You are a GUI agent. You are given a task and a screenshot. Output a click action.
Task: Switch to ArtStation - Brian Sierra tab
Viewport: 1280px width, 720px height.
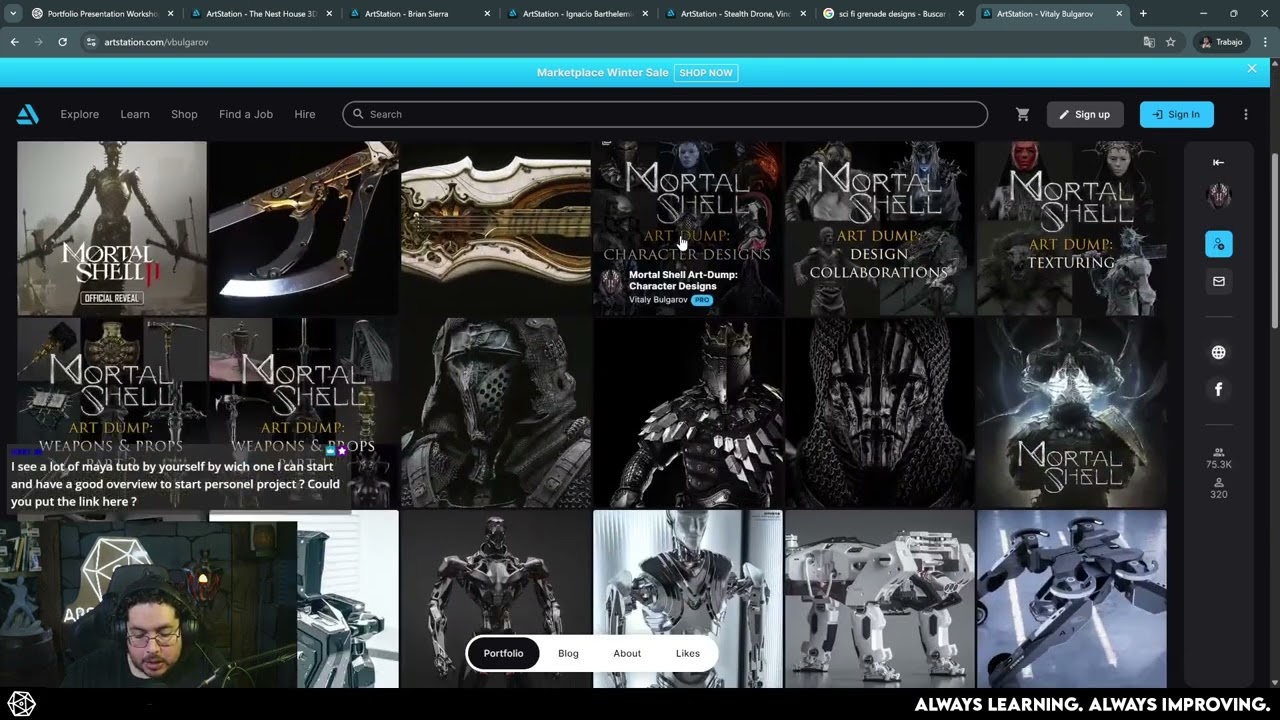pos(418,14)
